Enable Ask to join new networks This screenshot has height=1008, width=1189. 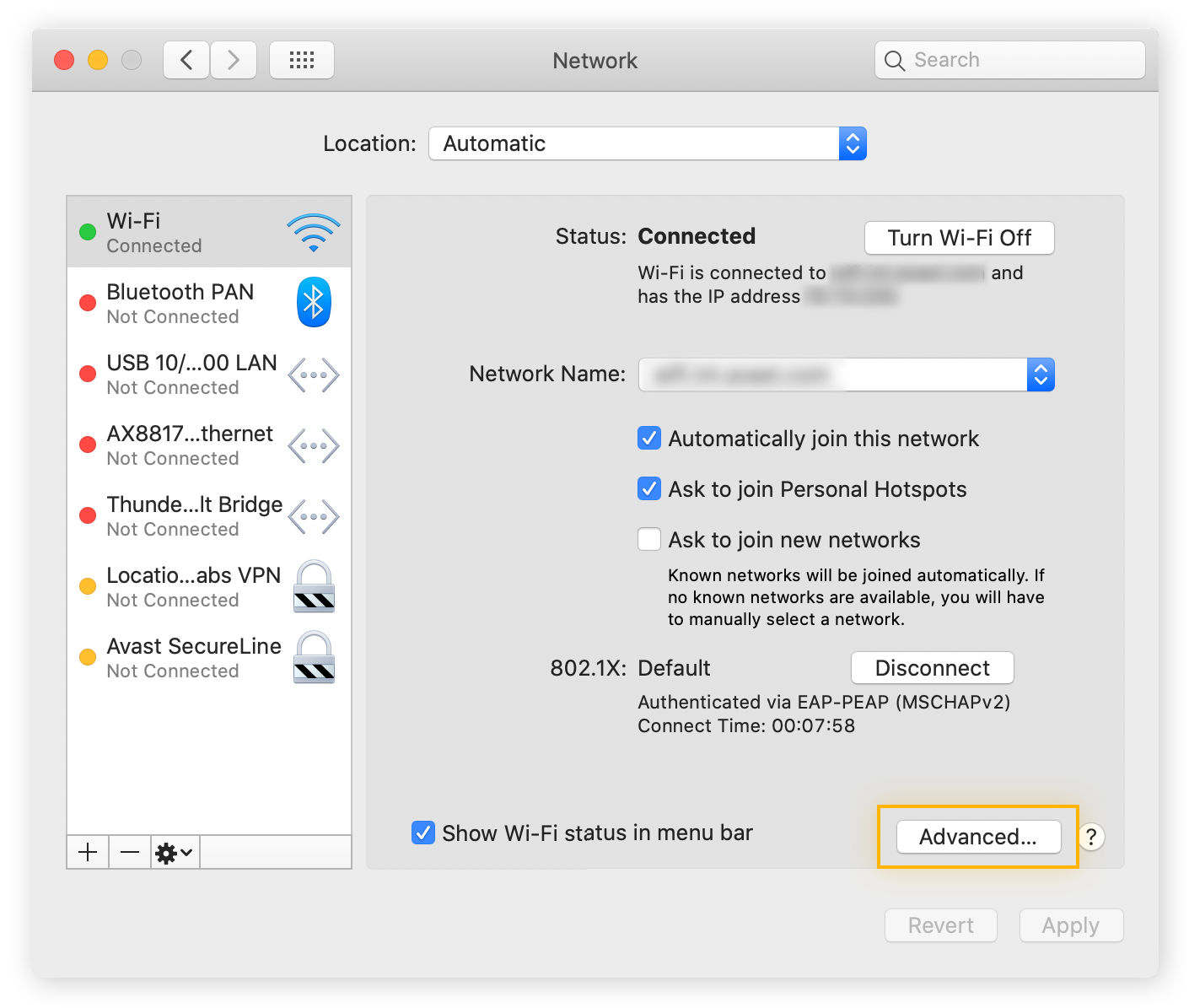point(648,539)
